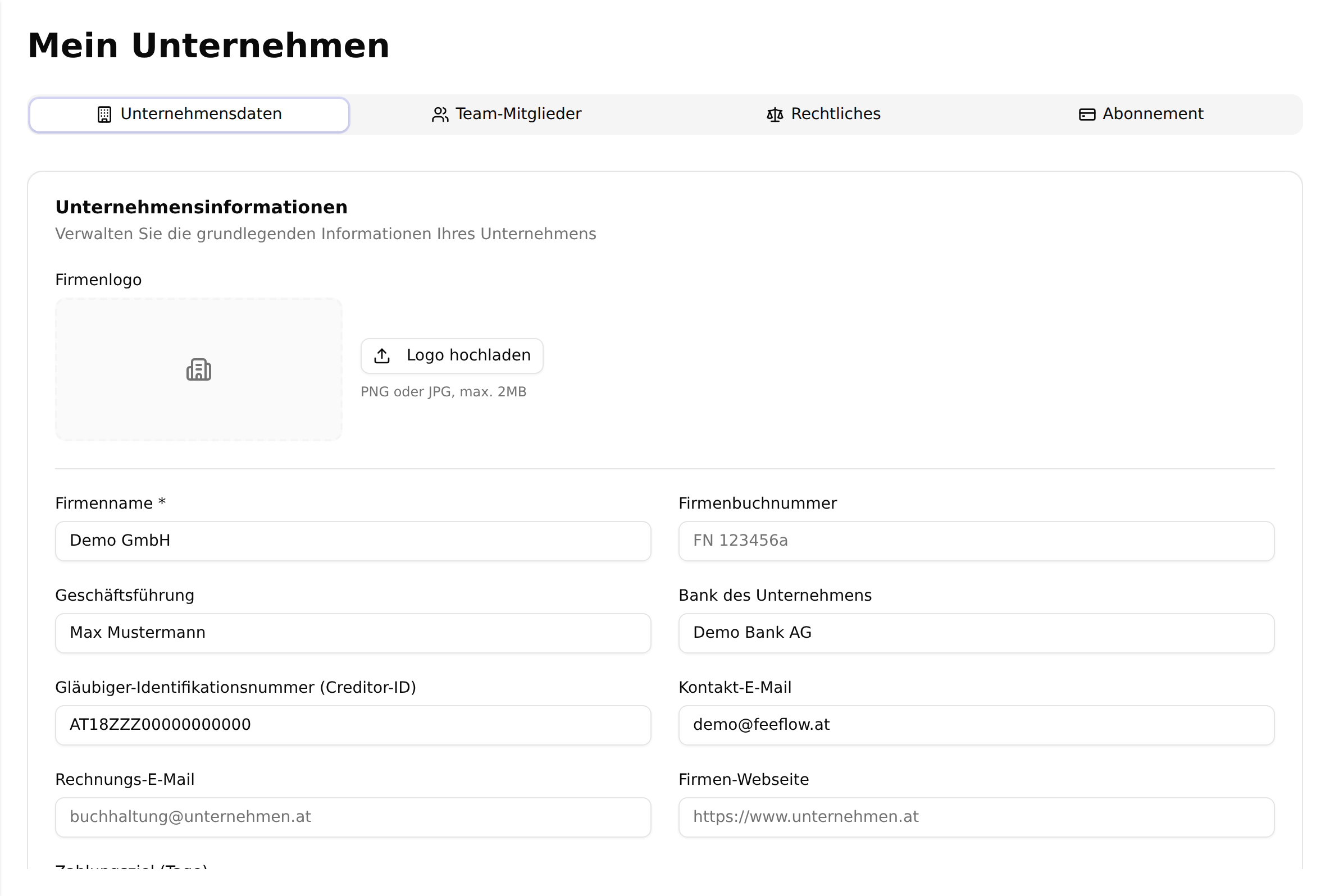Click the 'Firmenname *' label
The width and height of the screenshot is (1330, 896).
coord(110,504)
